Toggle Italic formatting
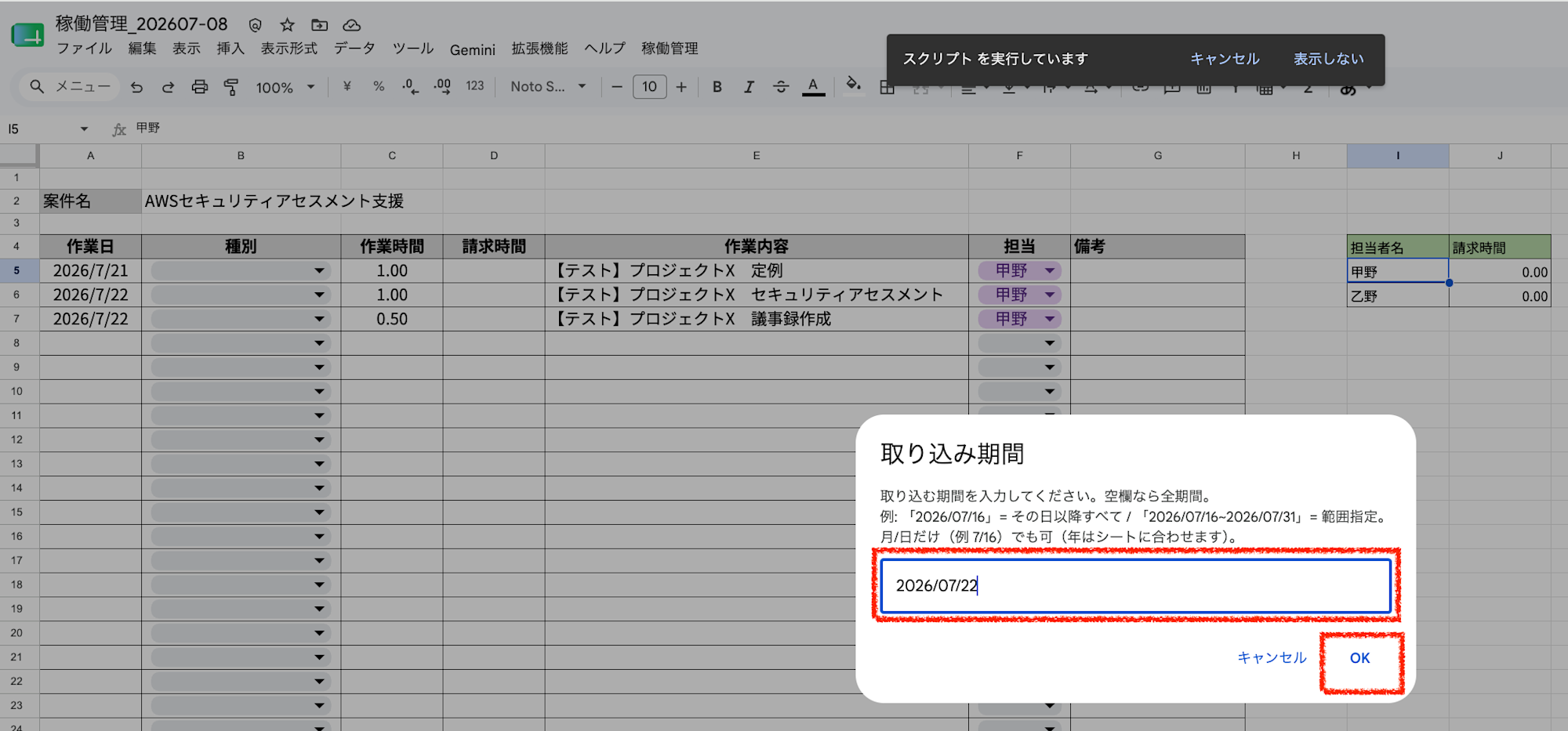The width and height of the screenshot is (1568, 731). pyautogui.click(x=749, y=87)
